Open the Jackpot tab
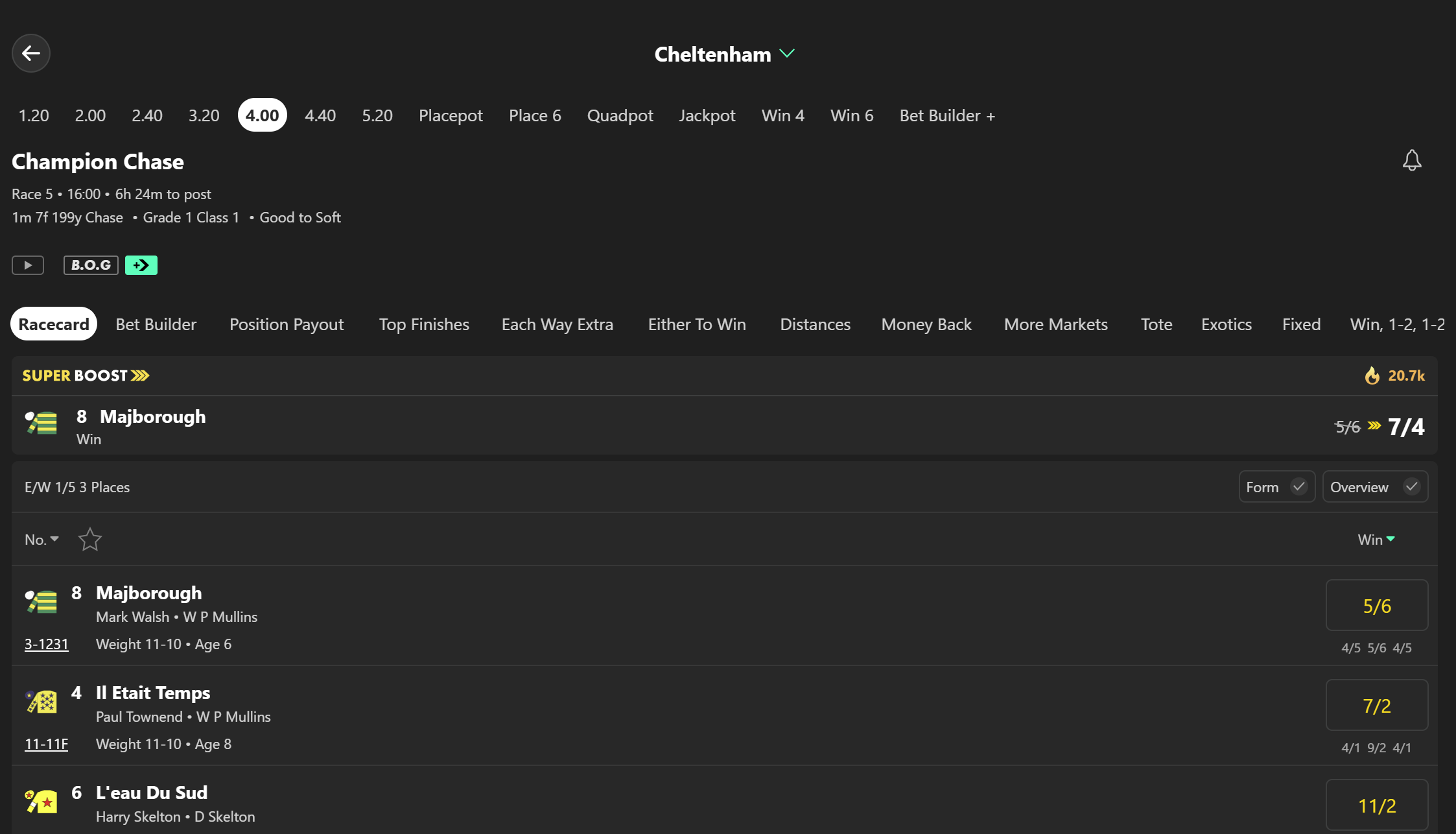This screenshot has height=834, width=1456. [x=707, y=115]
